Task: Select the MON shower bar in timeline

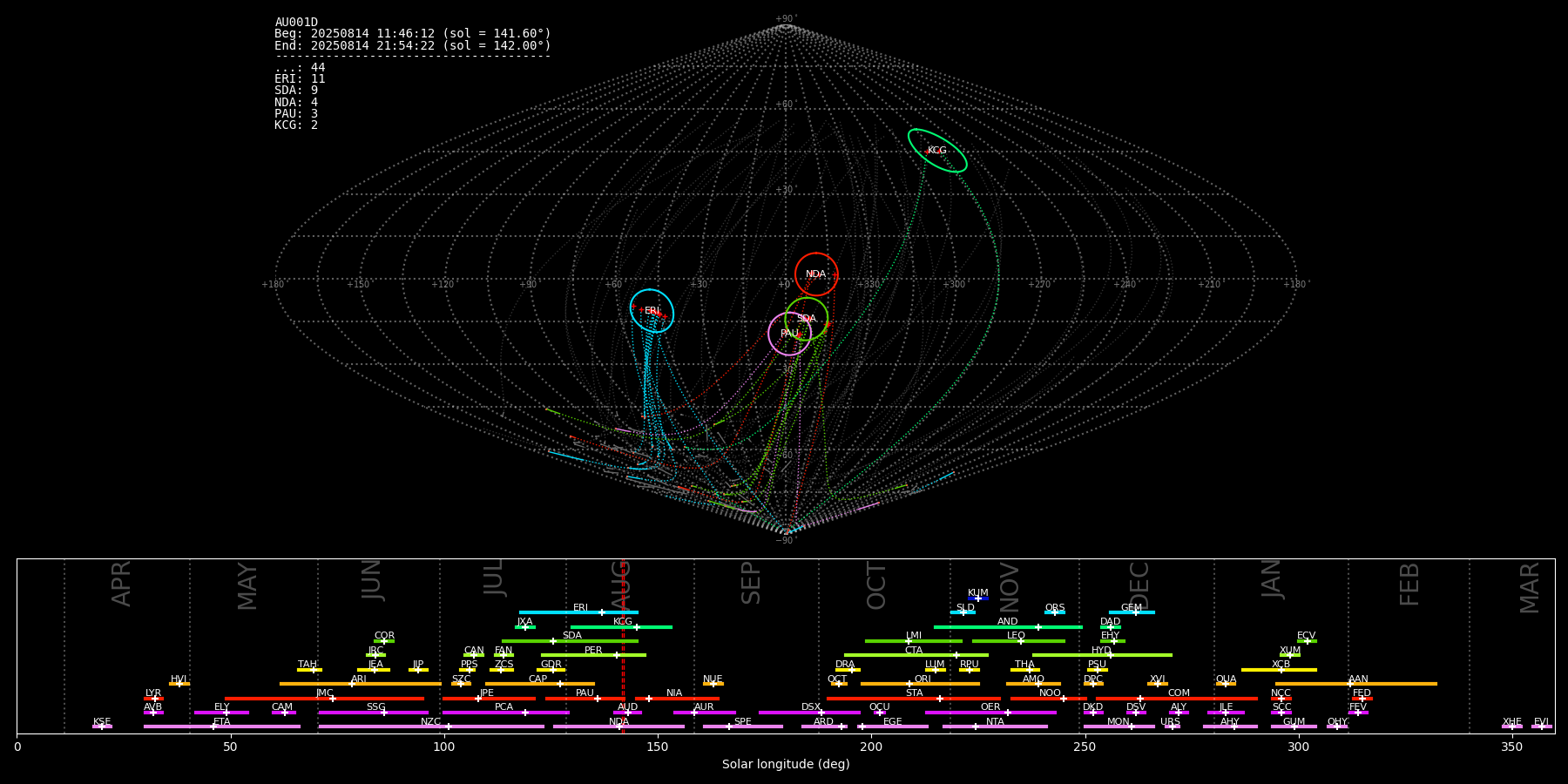Action: point(1119,727)
